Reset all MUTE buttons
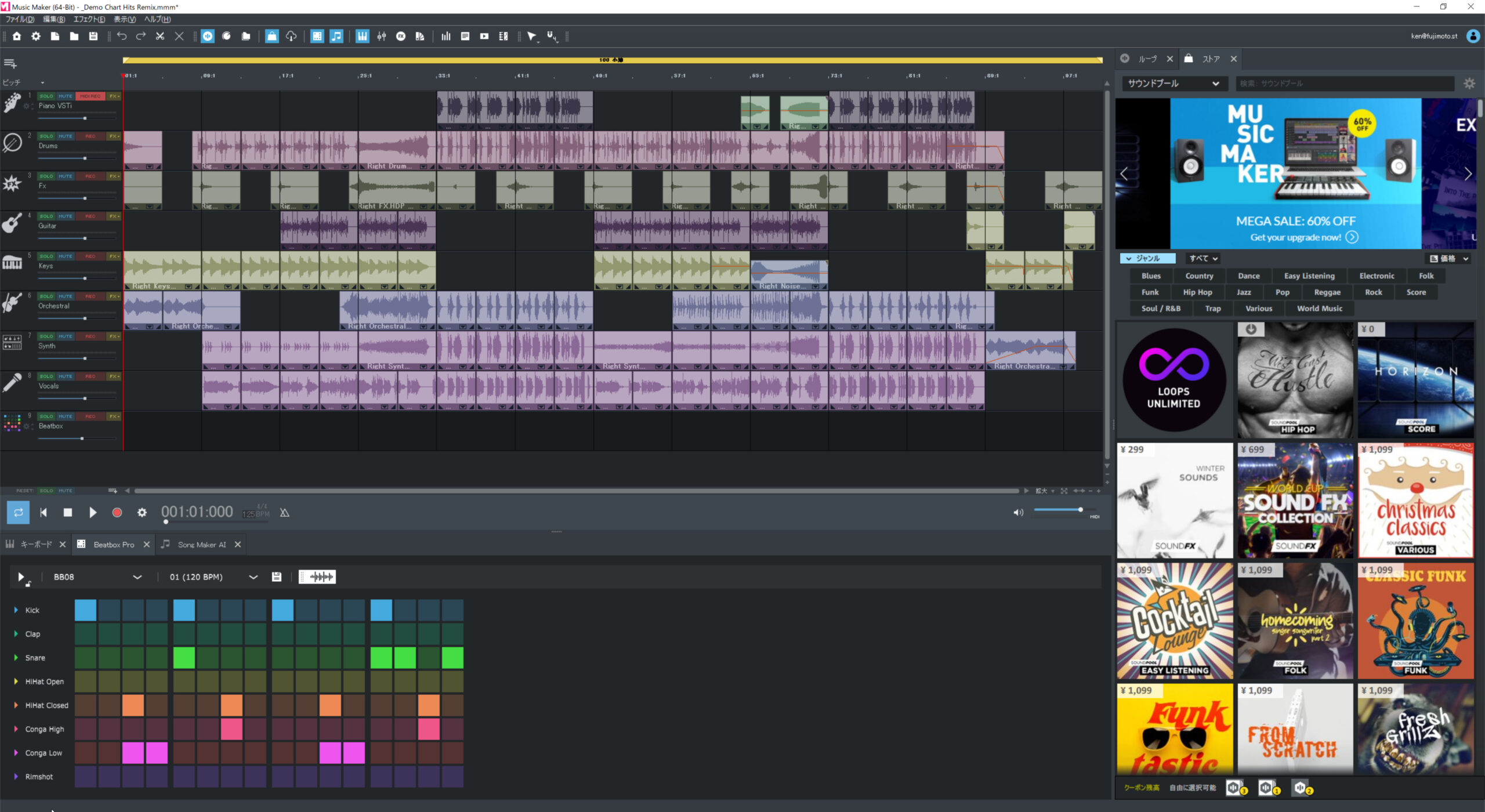Screen dimensions: 1485x812 coord(66,491)
